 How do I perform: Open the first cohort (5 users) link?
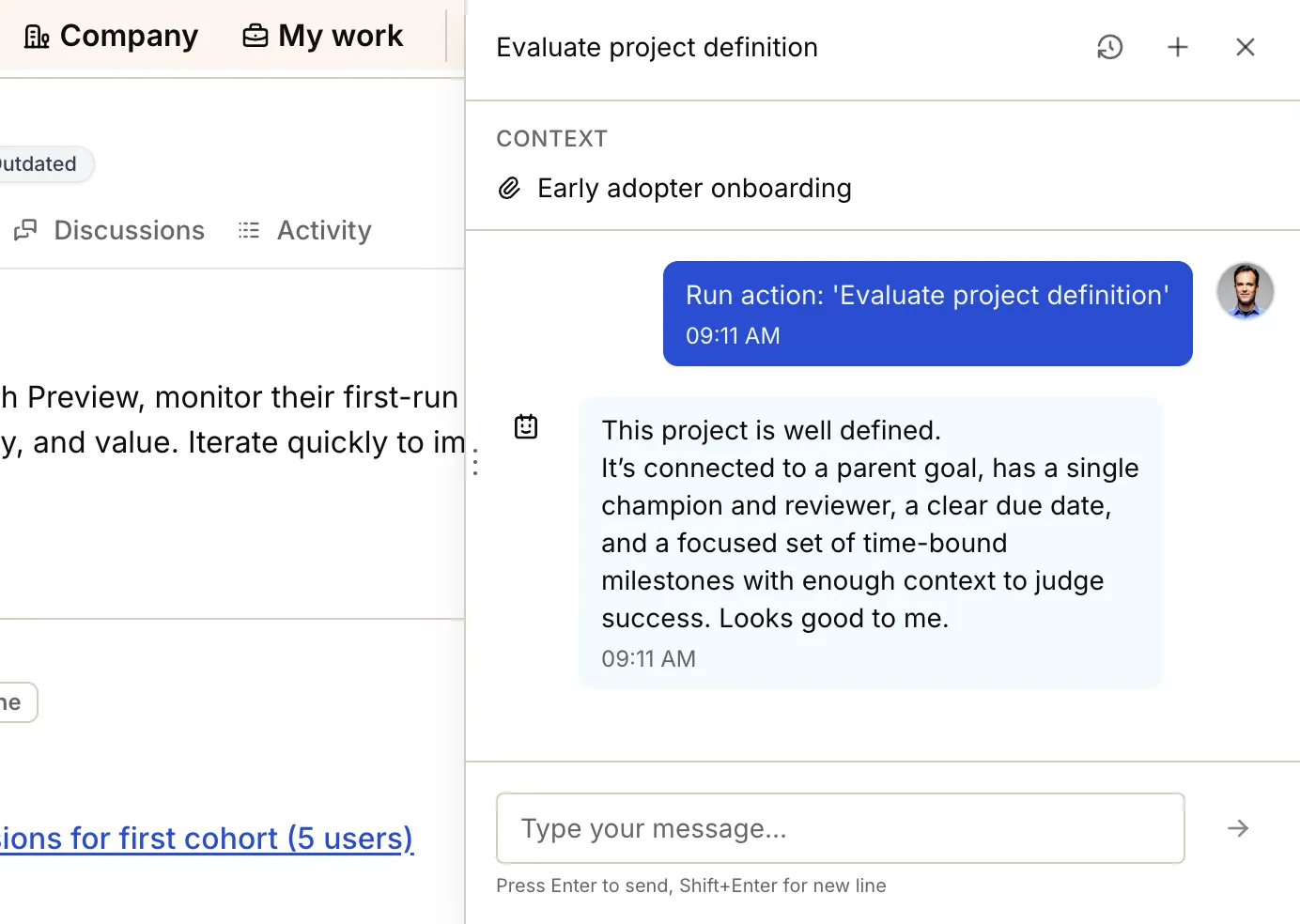coord(207,838)
